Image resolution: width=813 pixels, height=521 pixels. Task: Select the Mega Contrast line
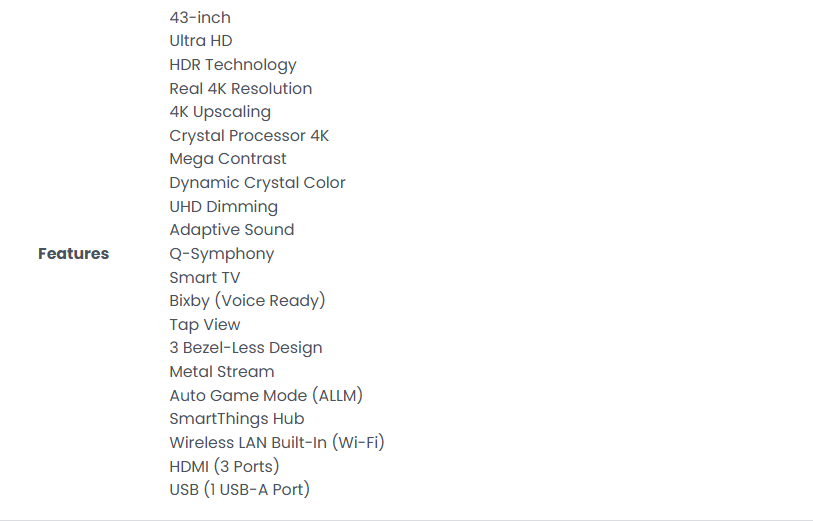[x=228, y=159]
